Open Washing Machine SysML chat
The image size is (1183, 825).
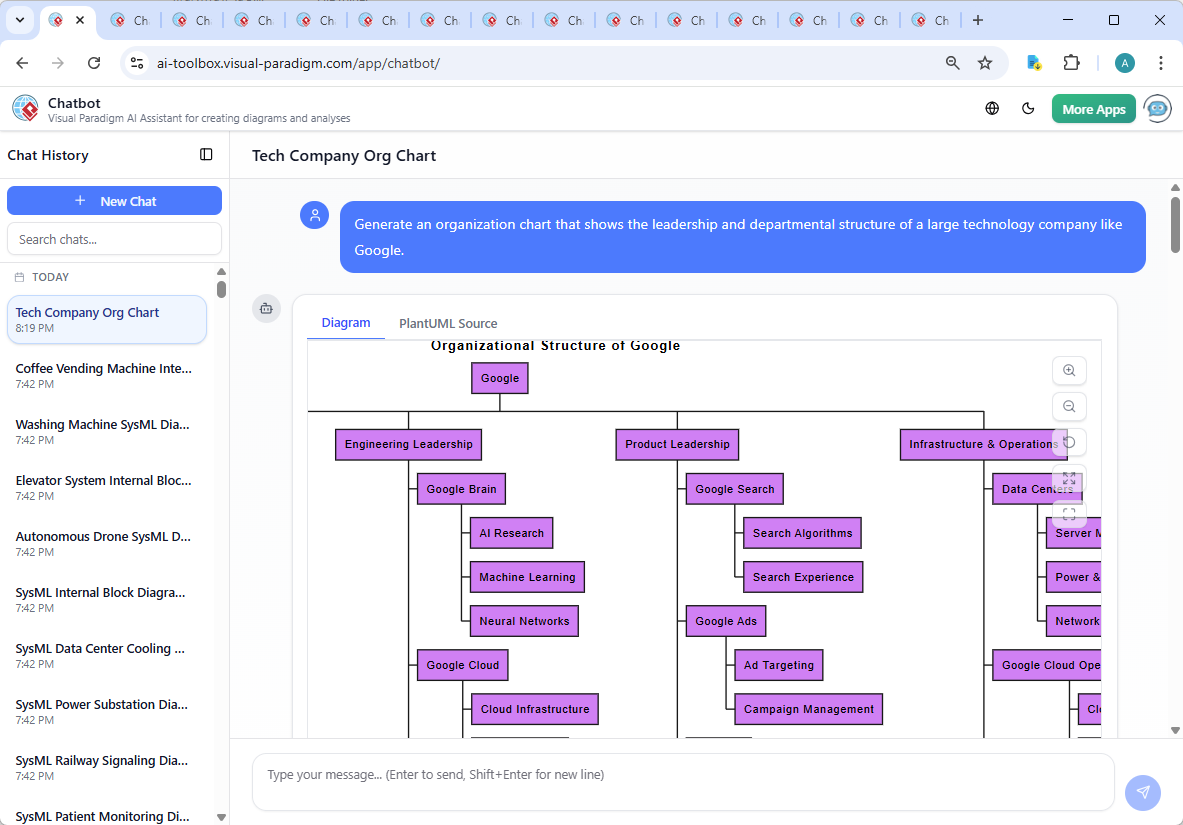107,431
